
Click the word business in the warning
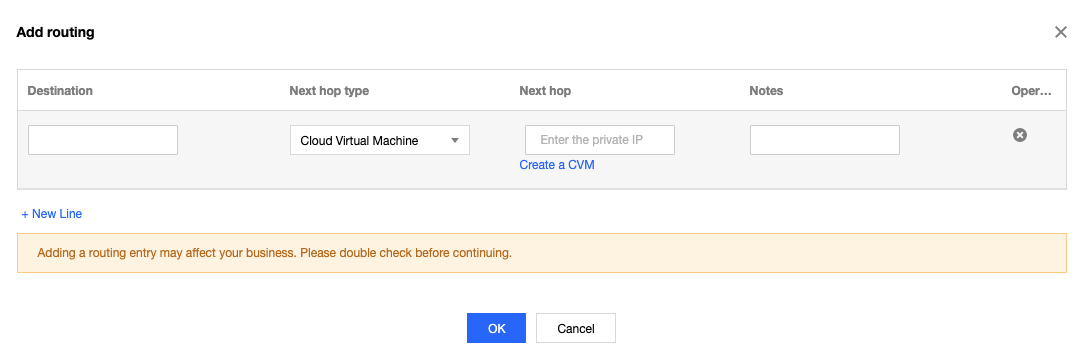pyautogui.click(x=273, y=253)
